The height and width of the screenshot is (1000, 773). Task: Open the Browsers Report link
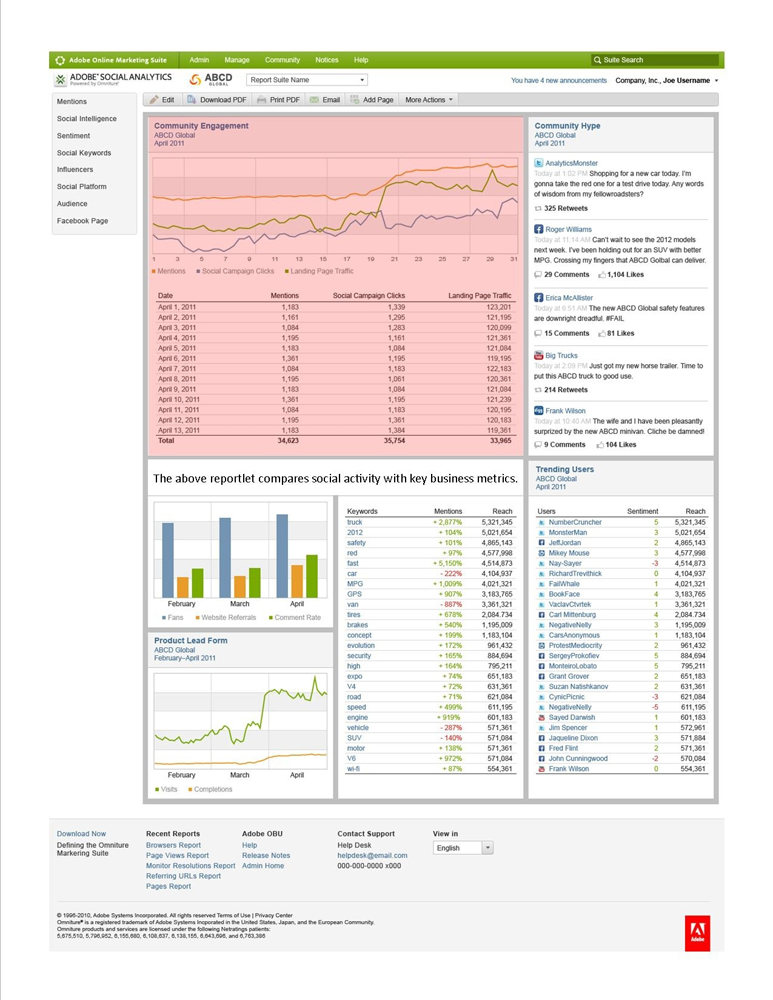click(x=173, y=845)
